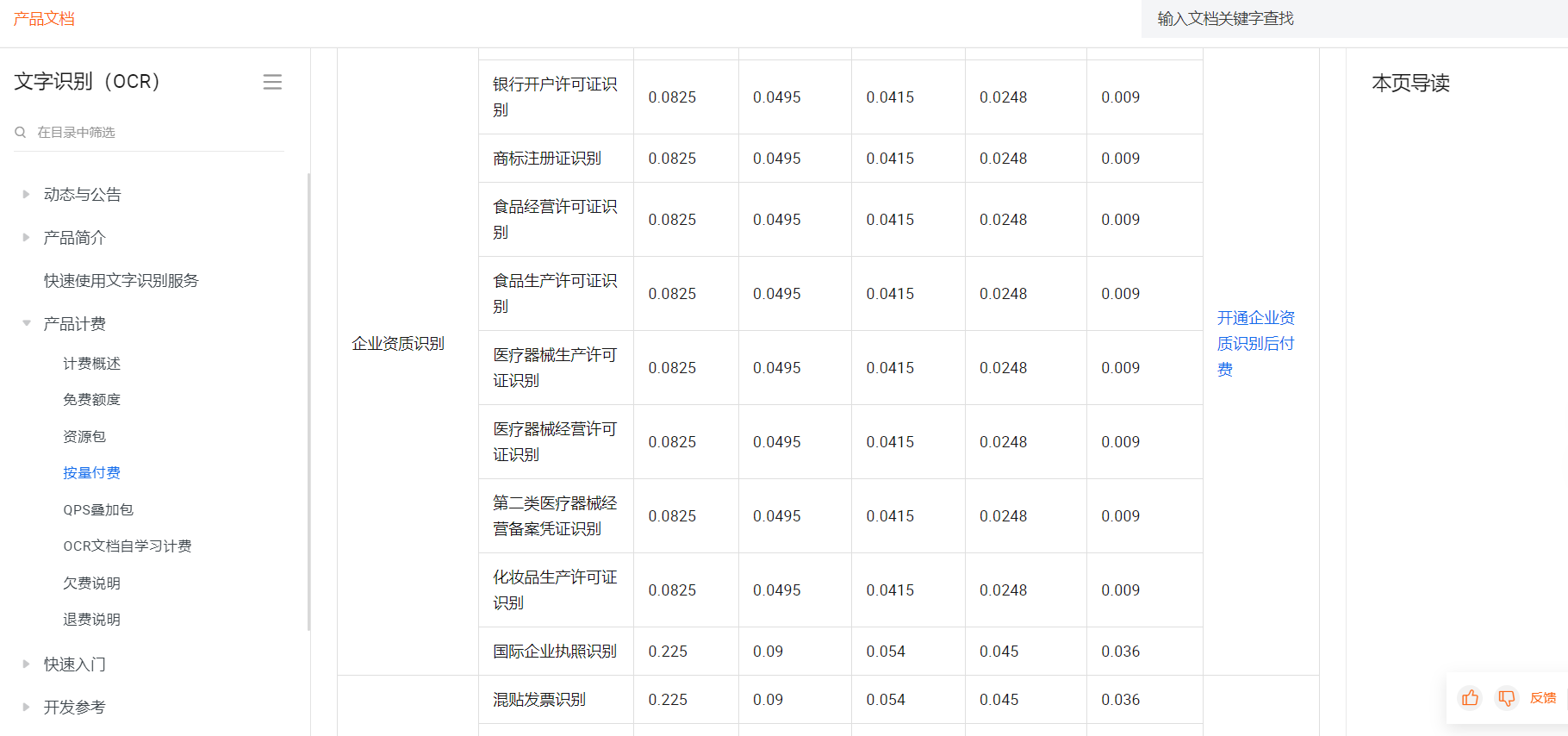Click the thumbs-down feedback icon
This screenshot has height=736, width=1568.
(x=1506, y=698)
